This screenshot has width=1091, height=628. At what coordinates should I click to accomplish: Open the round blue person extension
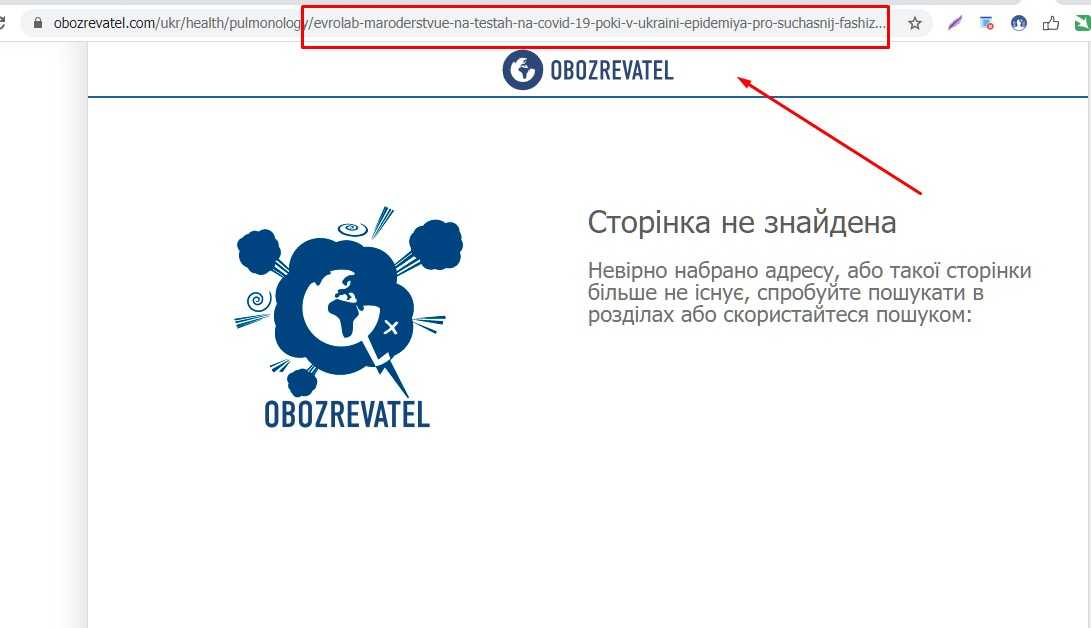1019,23
